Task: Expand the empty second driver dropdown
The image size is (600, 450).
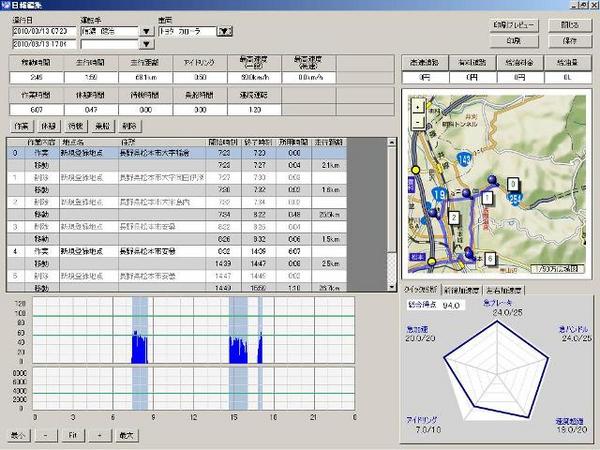Action: click(x=147, y=43)
